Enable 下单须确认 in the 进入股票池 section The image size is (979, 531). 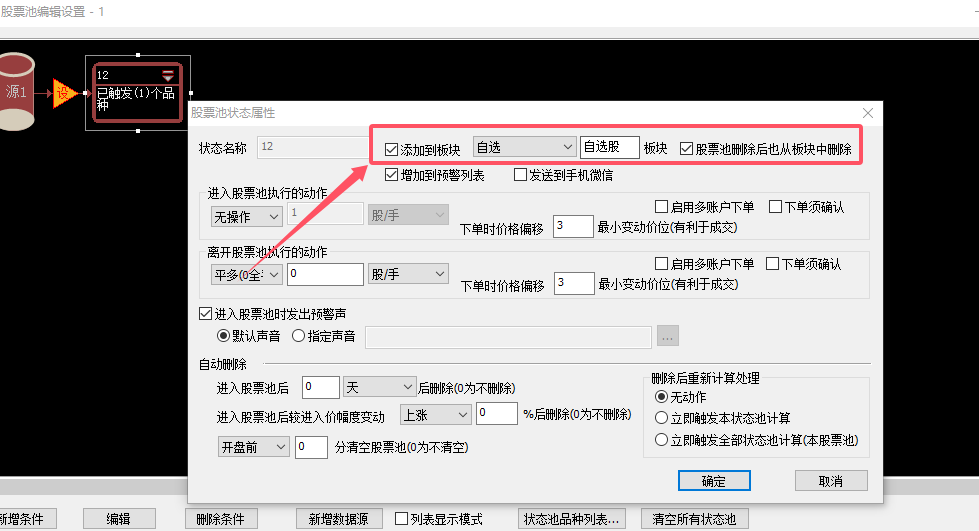click(775, 207)
